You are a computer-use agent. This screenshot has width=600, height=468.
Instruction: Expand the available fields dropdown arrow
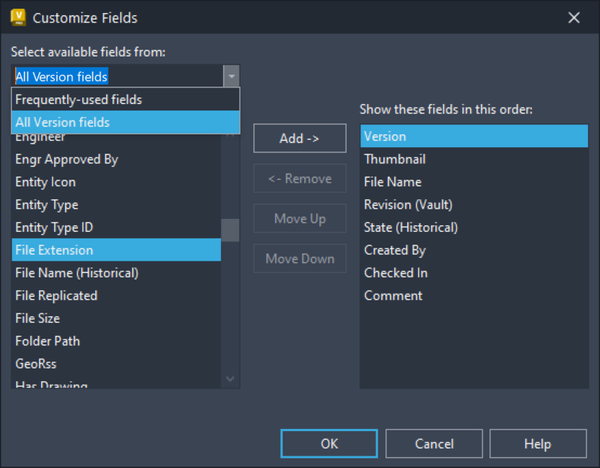[231, 76]
